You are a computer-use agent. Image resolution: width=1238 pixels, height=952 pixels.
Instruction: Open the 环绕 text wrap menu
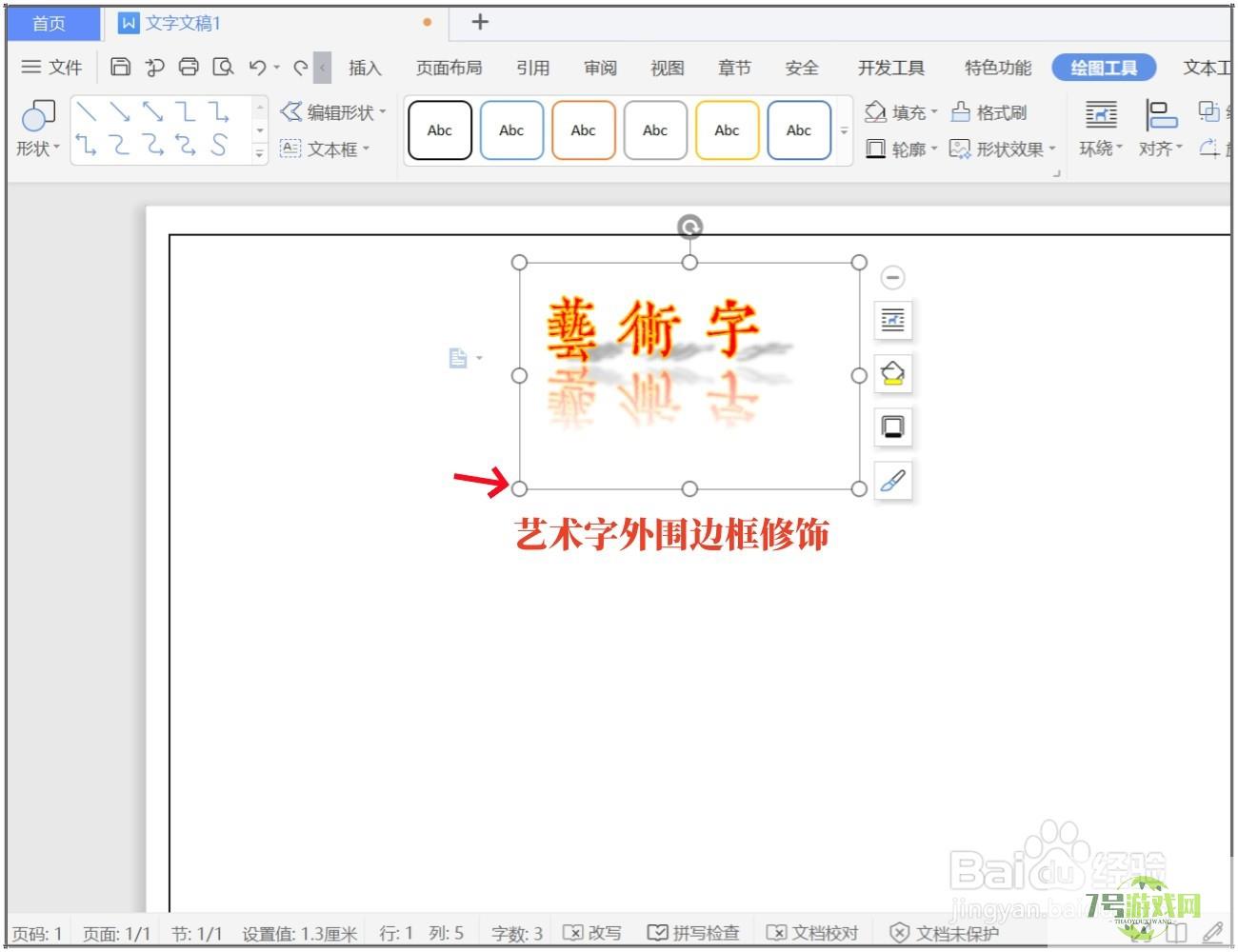point(1101,129)
